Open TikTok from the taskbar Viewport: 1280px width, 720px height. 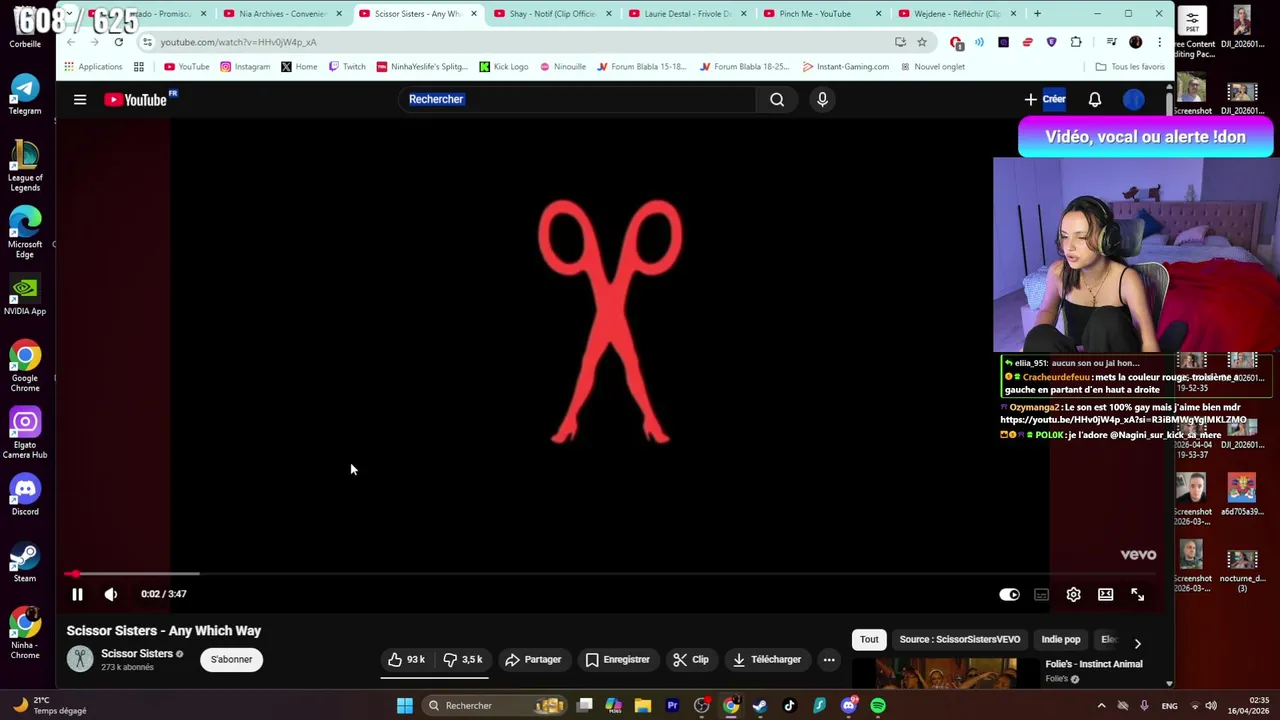(789, 706)
